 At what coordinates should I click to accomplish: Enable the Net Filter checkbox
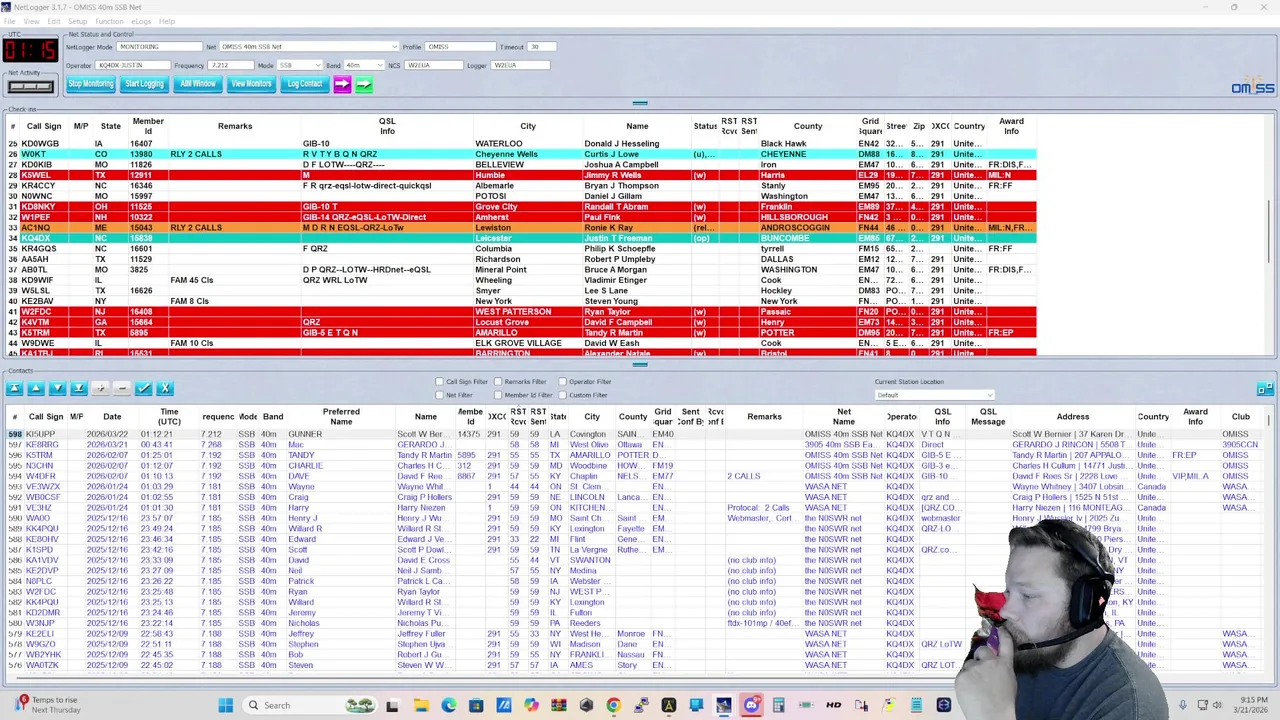pos(439,395)
